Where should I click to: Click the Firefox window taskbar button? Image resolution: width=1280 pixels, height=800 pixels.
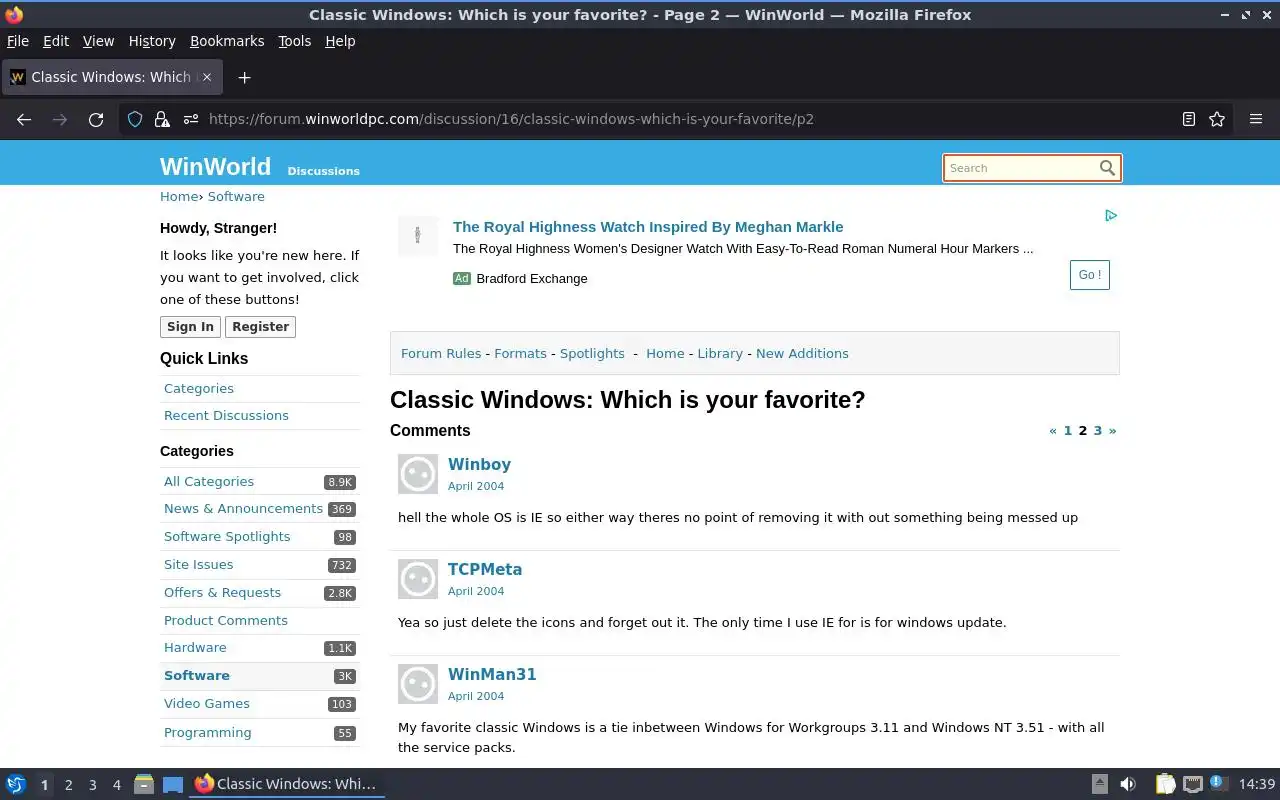[287, 784]
